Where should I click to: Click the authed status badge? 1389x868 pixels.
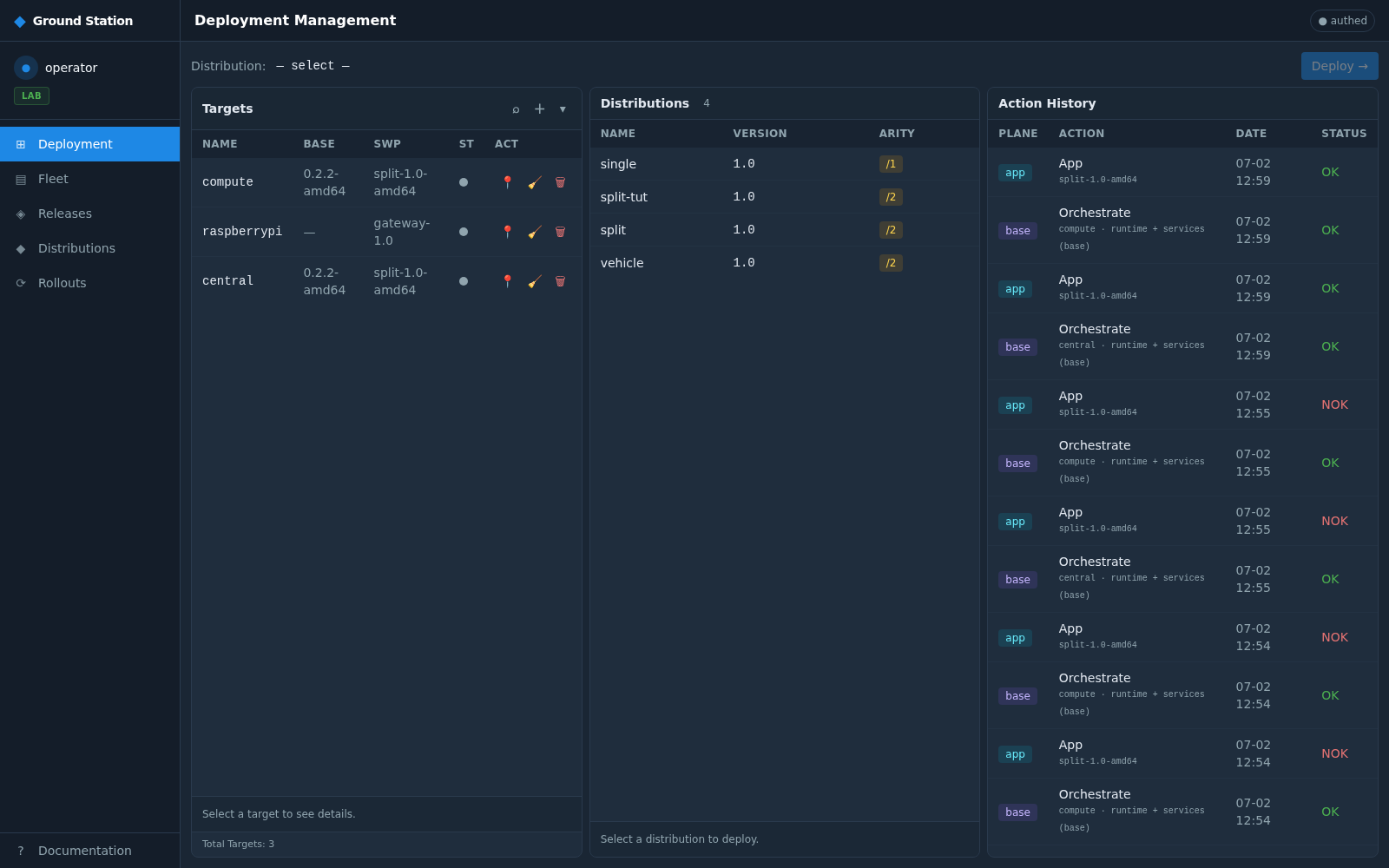[1342, 21]
